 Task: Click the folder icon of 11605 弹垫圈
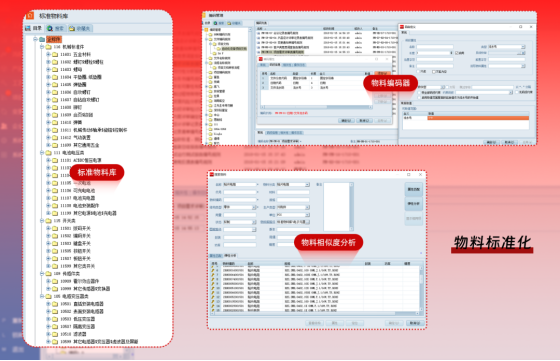55,85
